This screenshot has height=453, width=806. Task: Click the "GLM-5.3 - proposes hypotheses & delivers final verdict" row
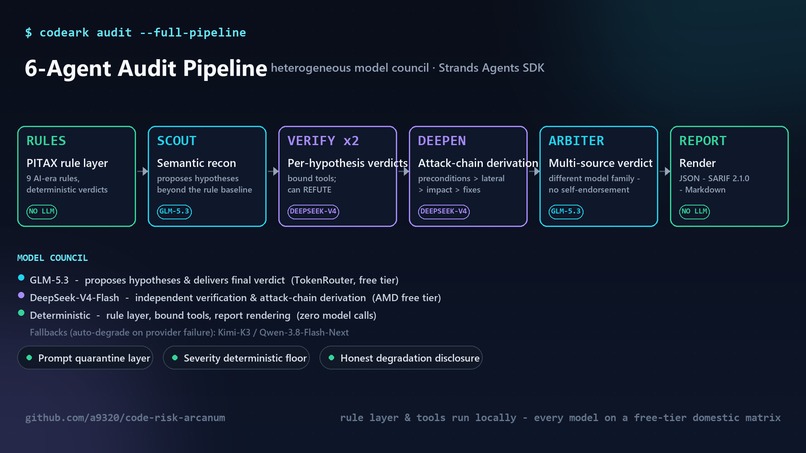click(214, 280)
